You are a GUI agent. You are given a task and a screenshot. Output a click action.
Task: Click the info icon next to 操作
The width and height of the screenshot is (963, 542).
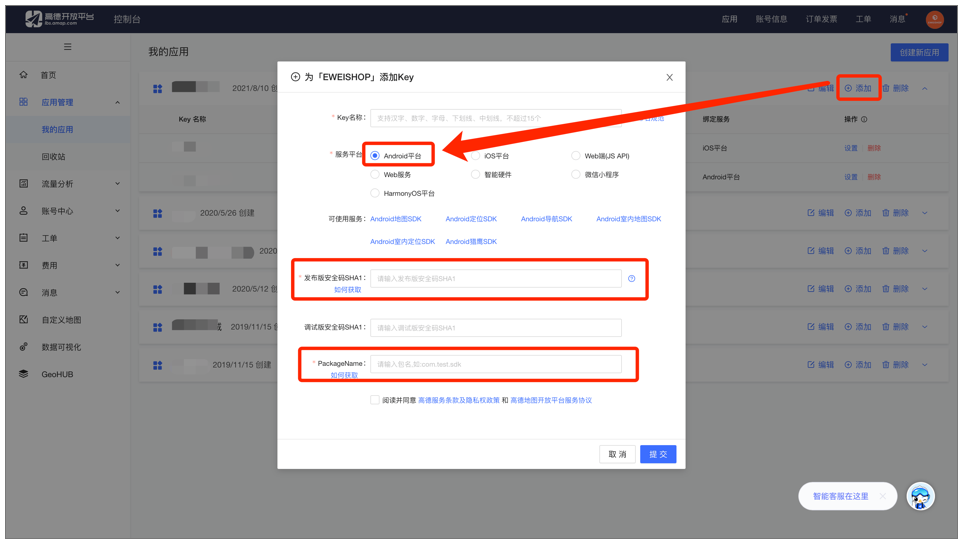864,119
